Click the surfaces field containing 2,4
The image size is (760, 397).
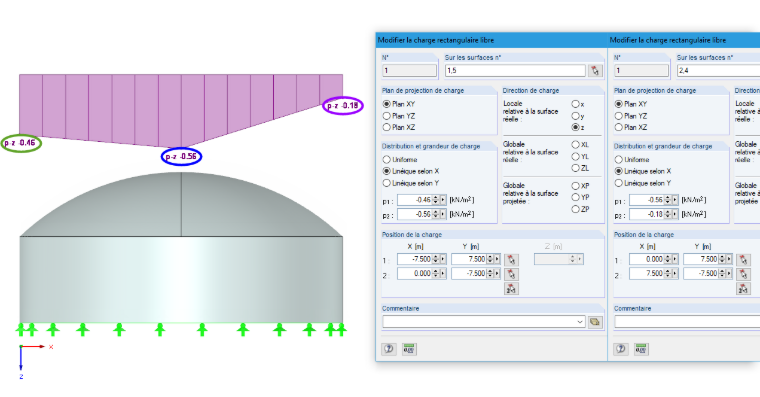718,71
